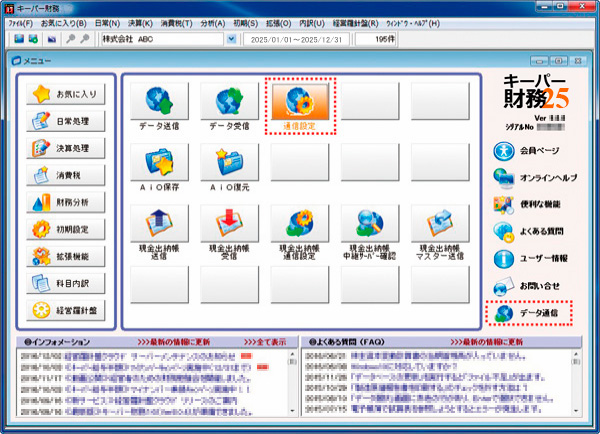
Task: Select お気に入り favorites in sidebar
Action: click(x=65, y=94)
